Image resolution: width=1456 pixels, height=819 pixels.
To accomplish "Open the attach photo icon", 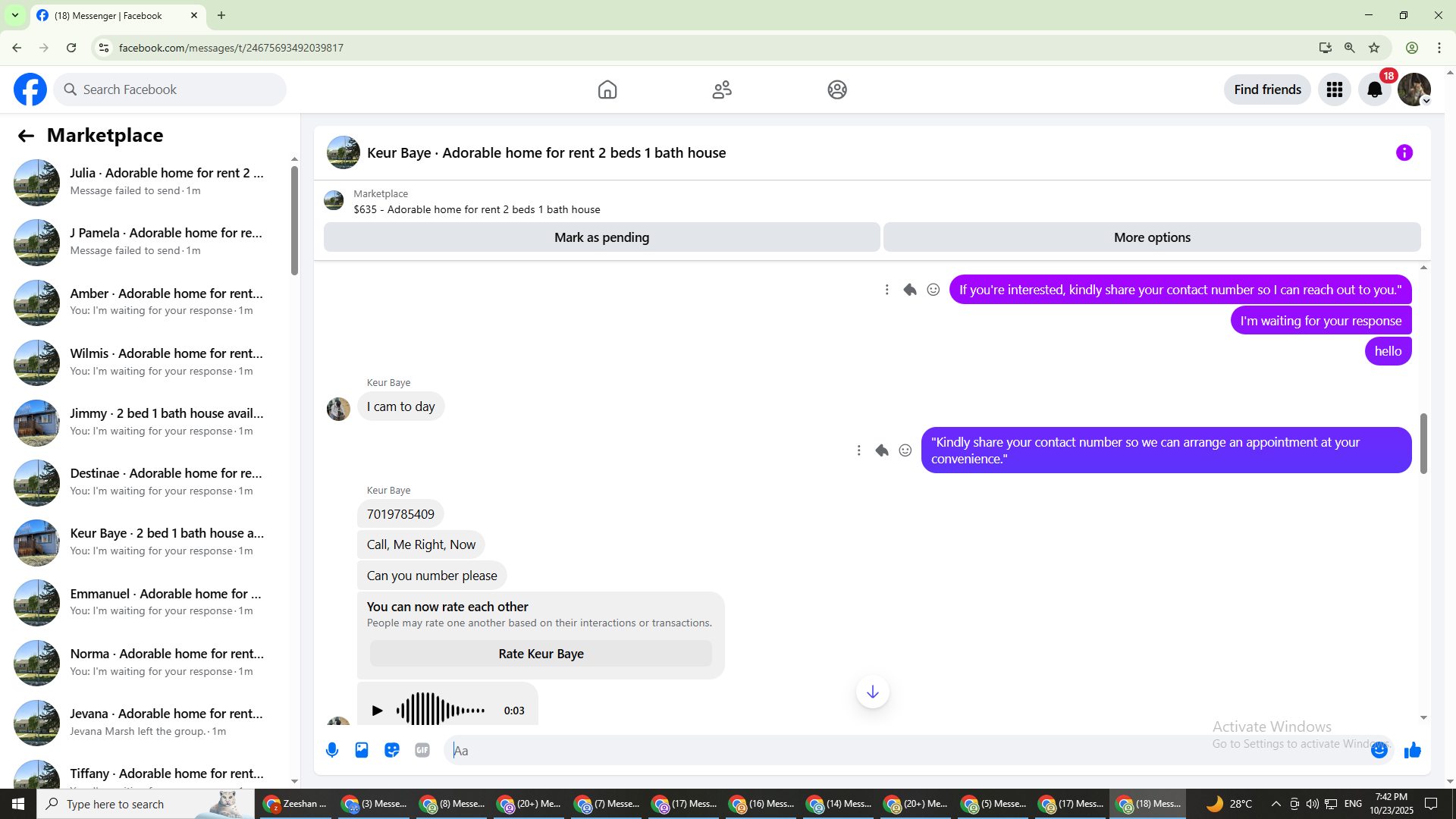I will coord(362,750).
